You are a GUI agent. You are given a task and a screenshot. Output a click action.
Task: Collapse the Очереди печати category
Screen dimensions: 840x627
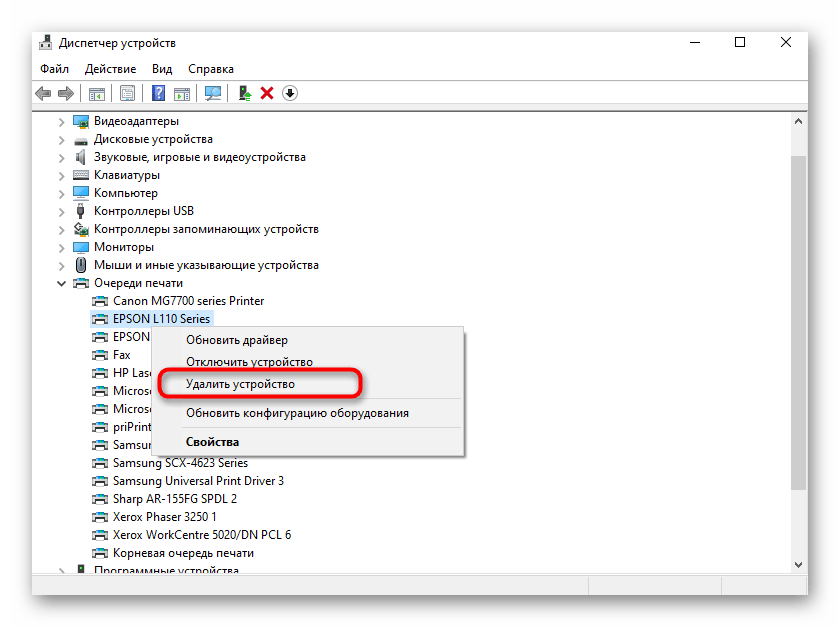click(62, 283)
